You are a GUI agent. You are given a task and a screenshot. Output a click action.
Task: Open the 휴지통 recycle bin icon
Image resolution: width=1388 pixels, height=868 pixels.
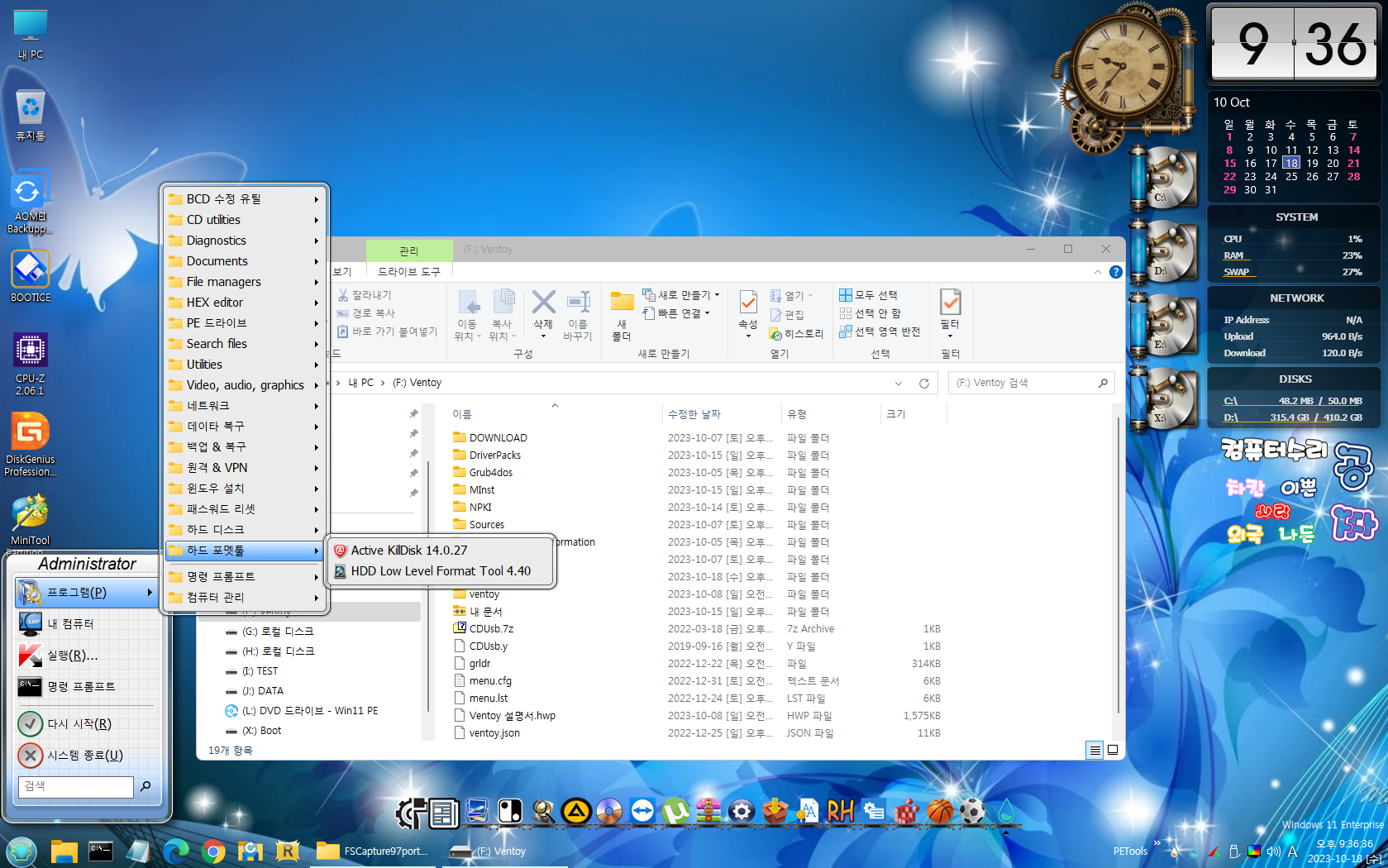31,115
